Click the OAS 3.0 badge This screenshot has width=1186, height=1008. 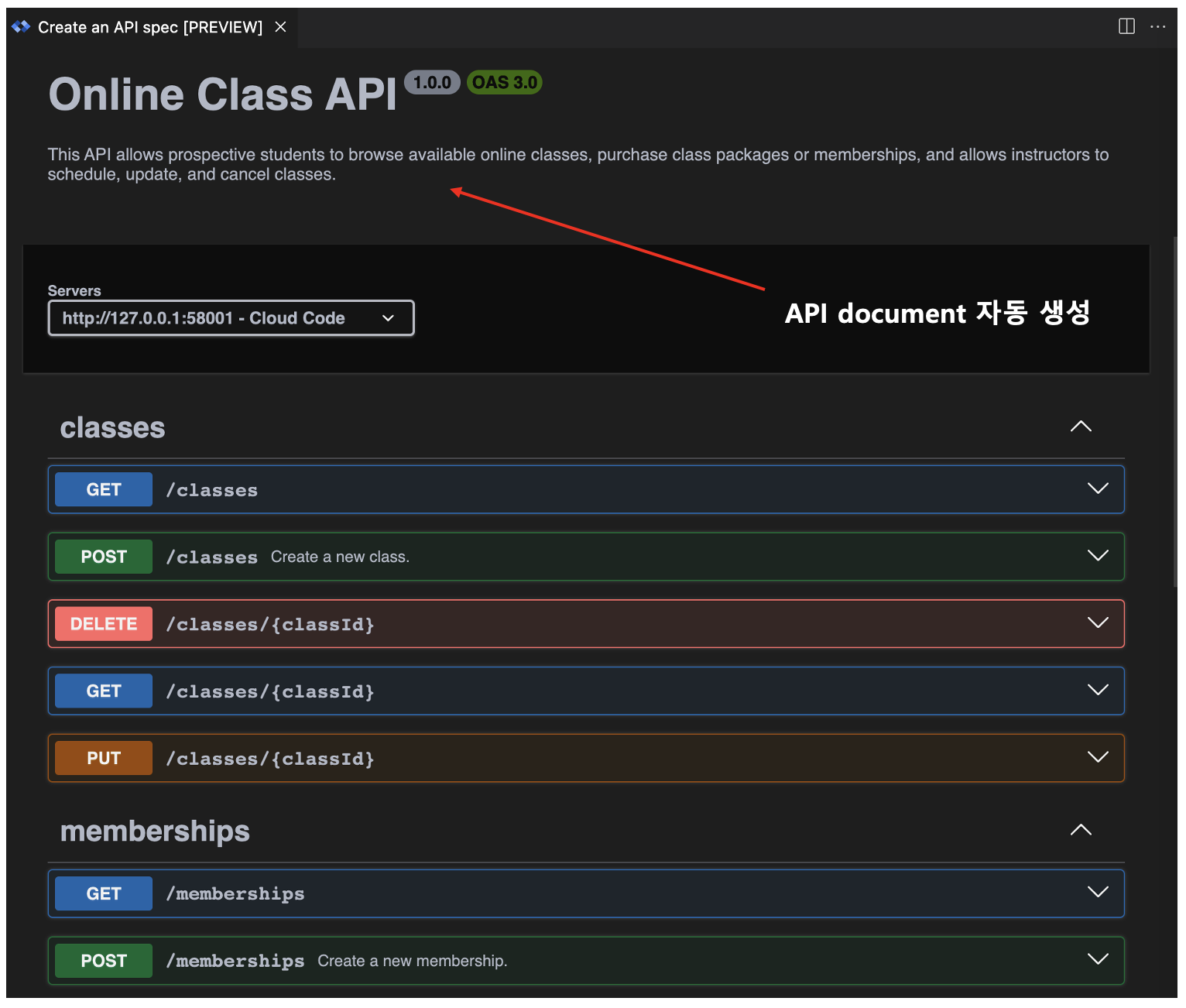coord(505,82)
